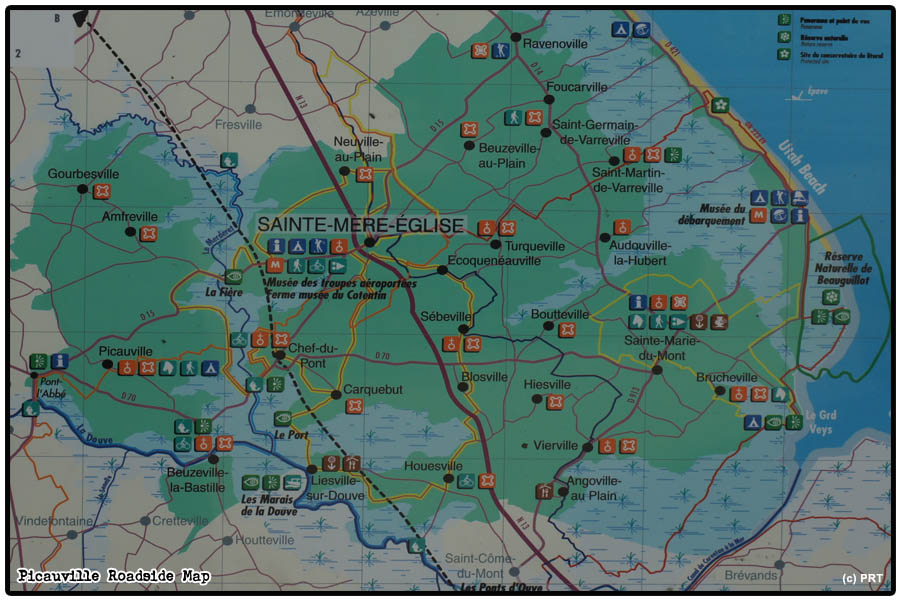Click the Réserve naturelle legend icon
The image size is (900, 600).
pyautogui.click(x=784, y=36)
